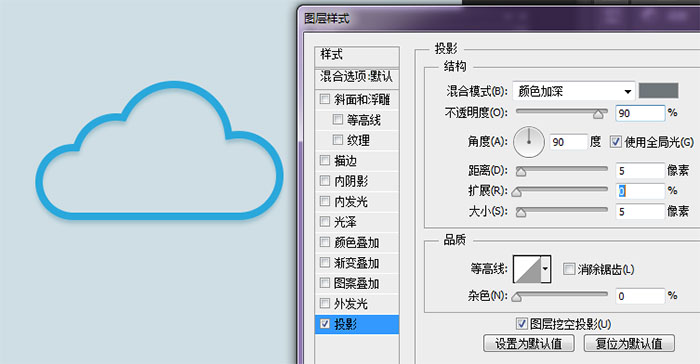Open the shadow color swatch
Image resolution: width=700 pixels, height=364 pixels.
658,91
